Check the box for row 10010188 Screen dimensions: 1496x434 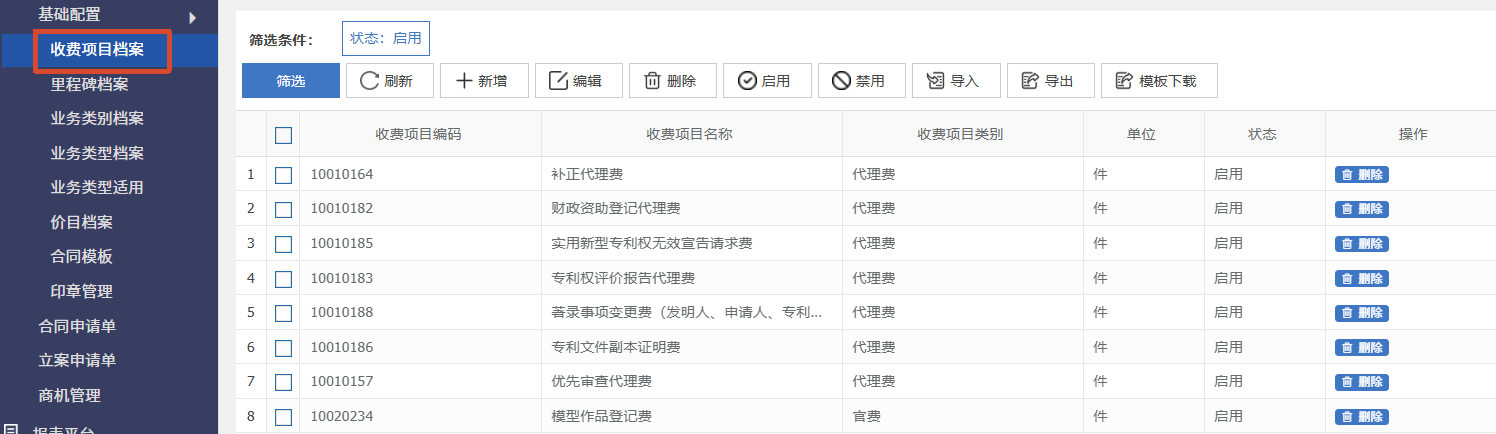point(283,312)
